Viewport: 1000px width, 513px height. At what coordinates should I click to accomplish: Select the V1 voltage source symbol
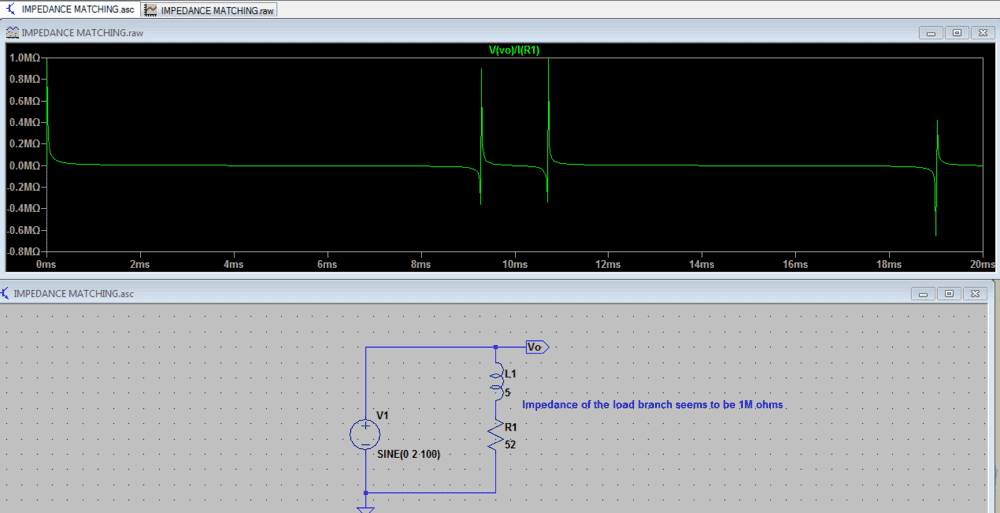coord(365,434)
